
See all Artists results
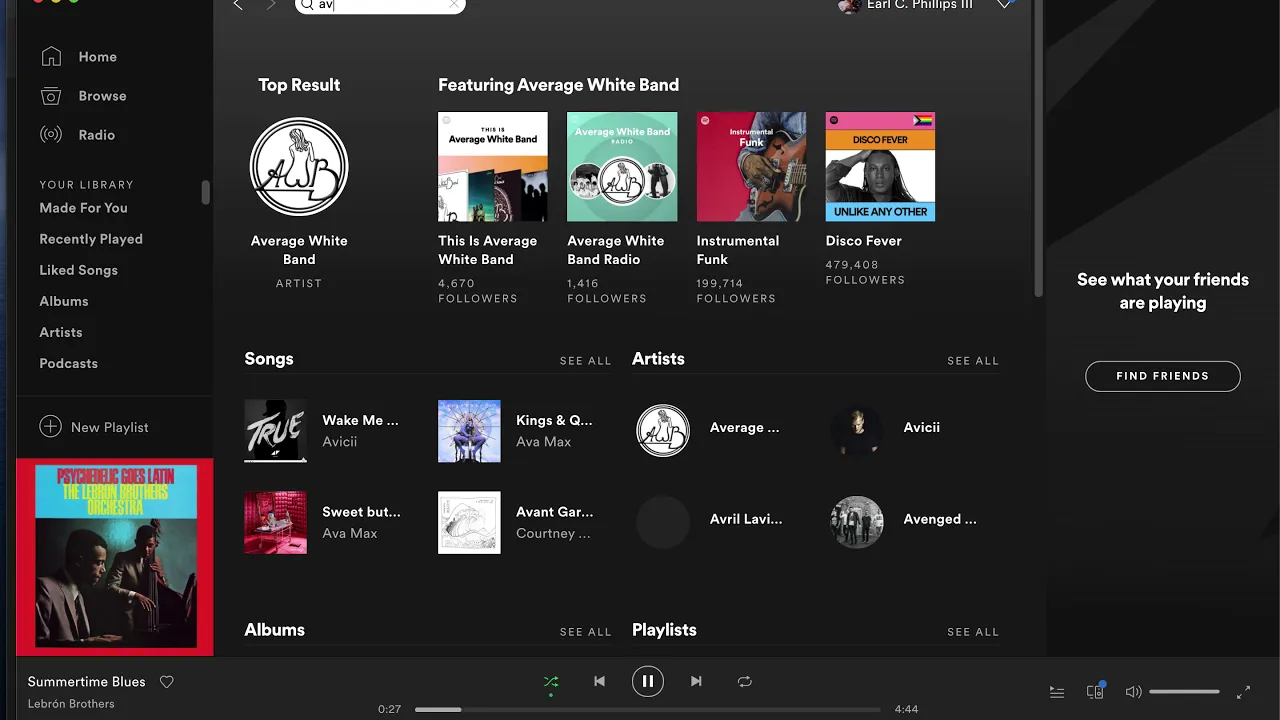tap(973, 361)
